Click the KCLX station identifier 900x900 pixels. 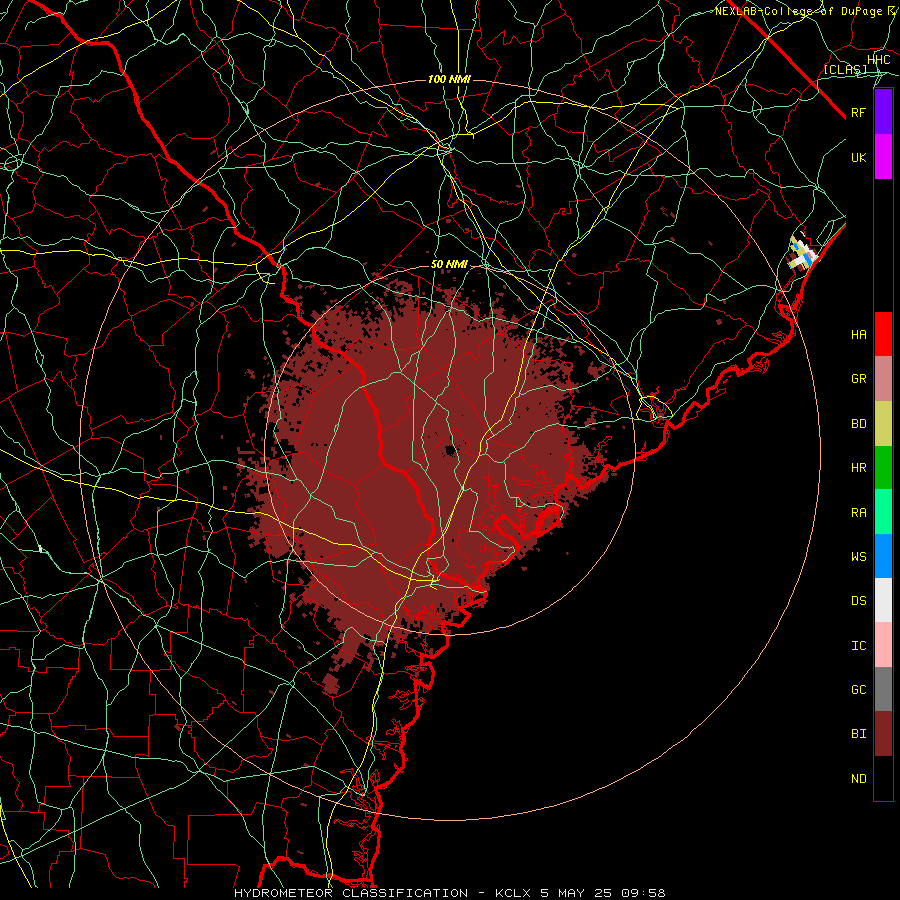pos(513,893)
